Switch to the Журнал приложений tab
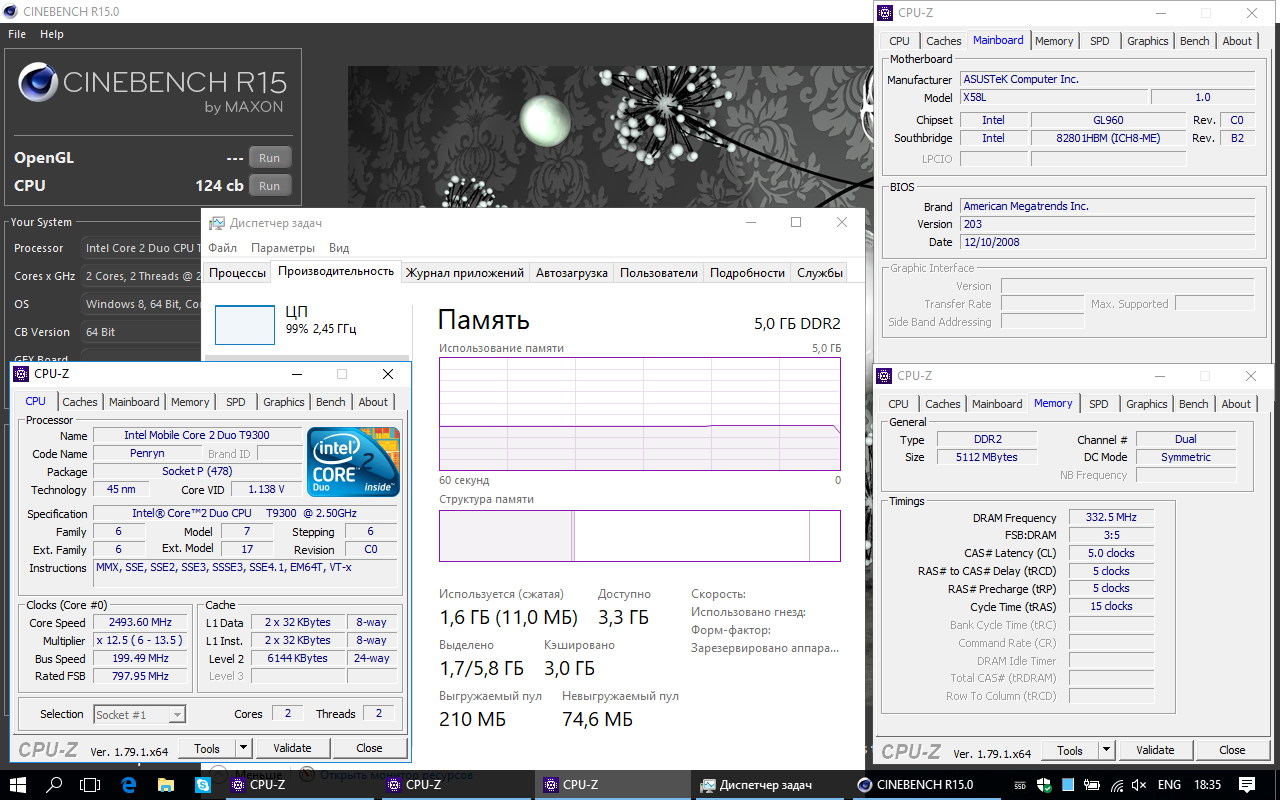1280x800 pixels. [x=465, y=273]
